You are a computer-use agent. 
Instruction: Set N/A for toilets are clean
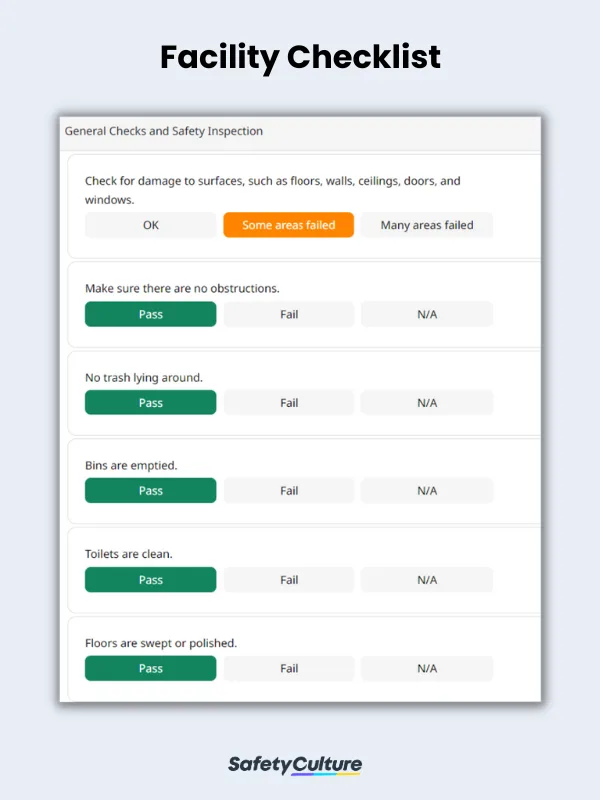427,580
